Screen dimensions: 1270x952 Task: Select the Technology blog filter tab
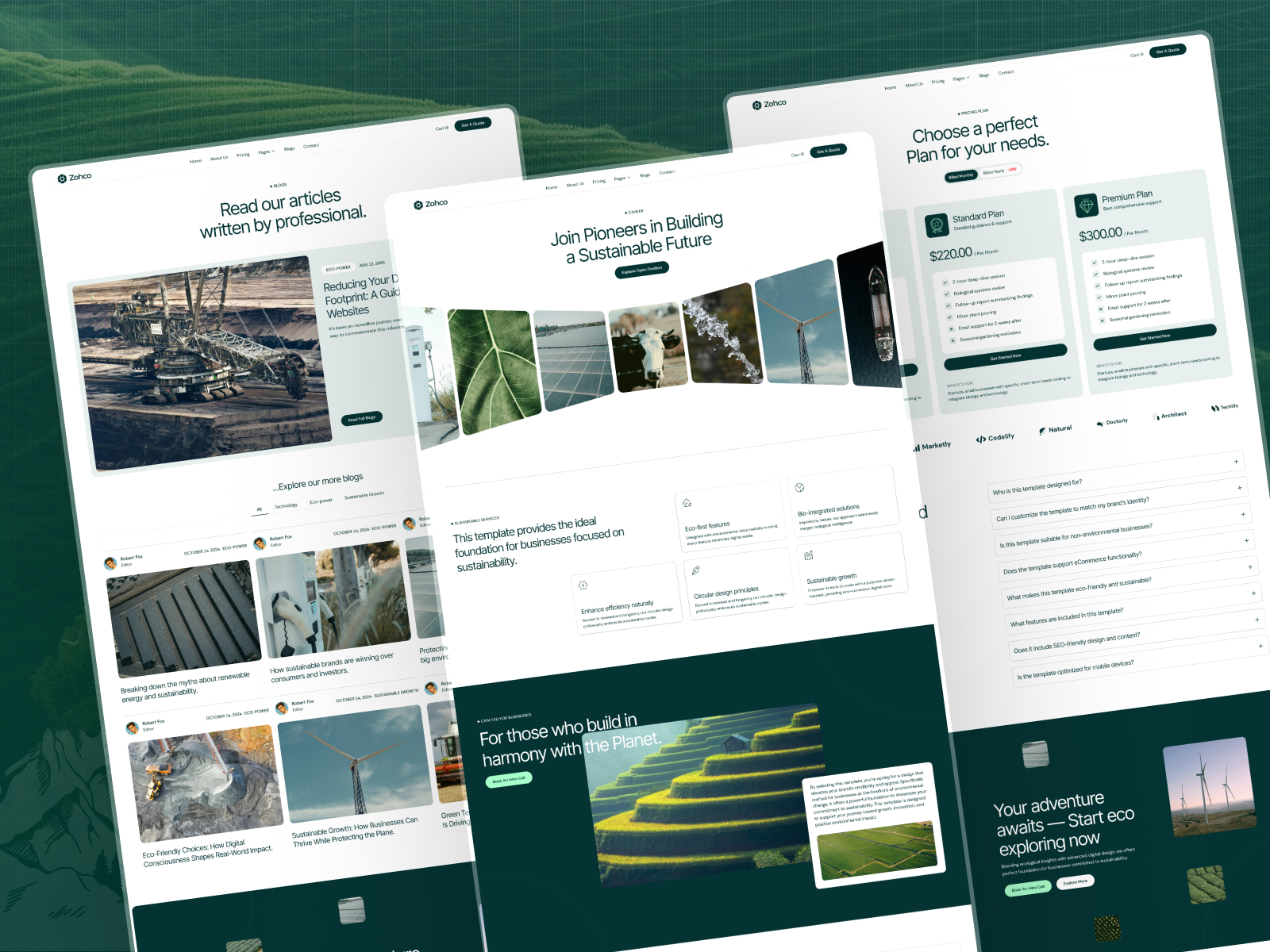click(x=286, y=505)
